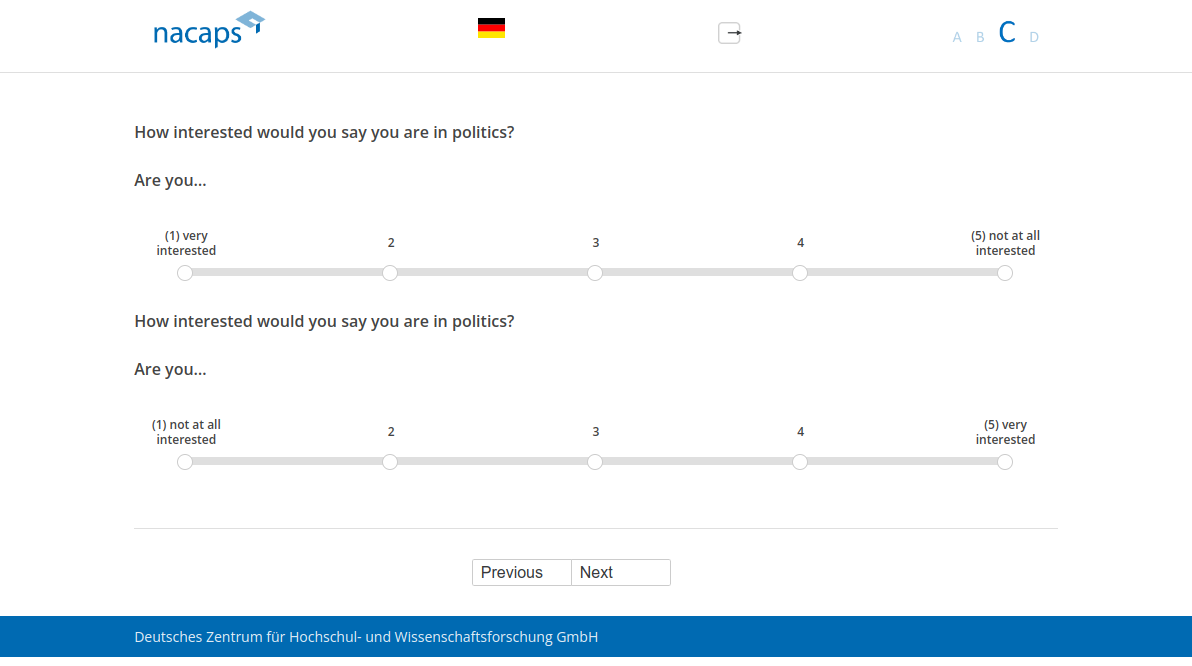Select font size B

[980, 37]
